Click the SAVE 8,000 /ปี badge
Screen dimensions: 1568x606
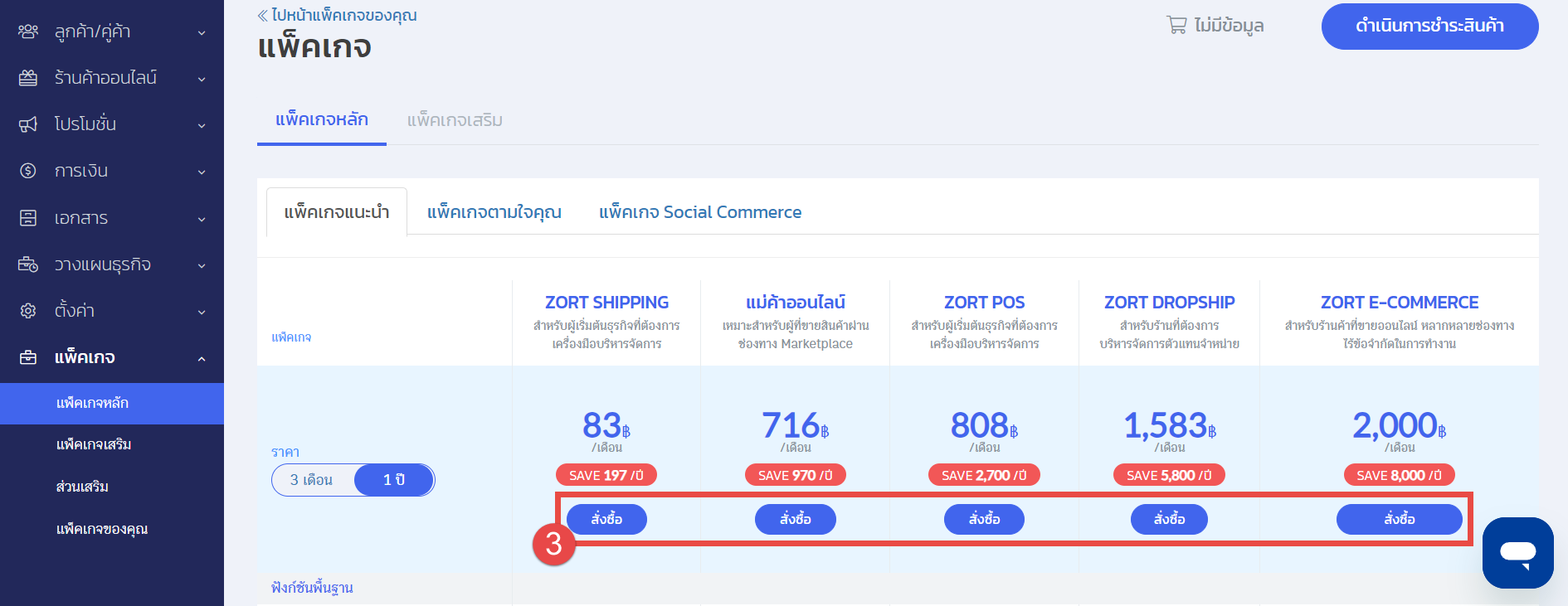(x=1400, y=475)
